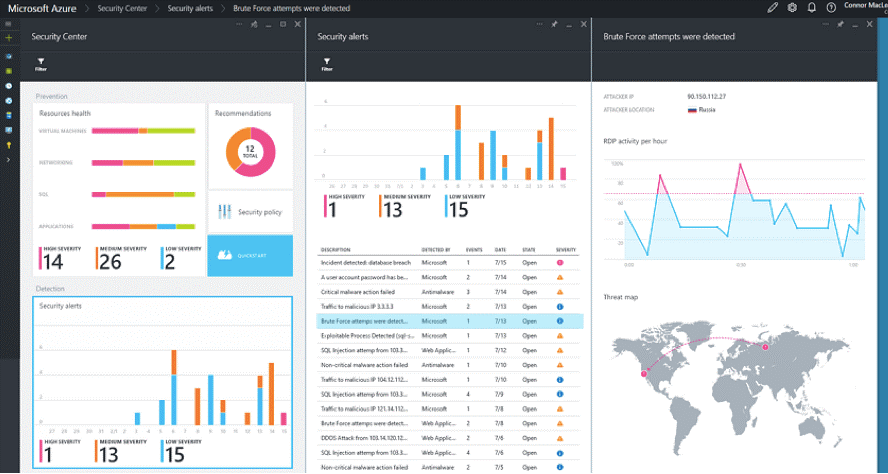Click the green plus New icon in sidebar

[x=8, y=38]
